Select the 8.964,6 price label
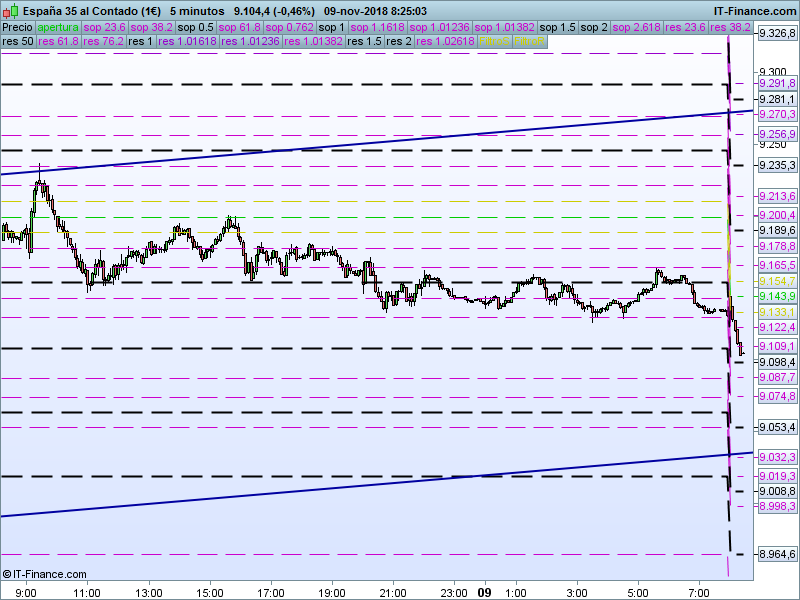Viewport: 800px width, 600px height. [x=777, y=554]
